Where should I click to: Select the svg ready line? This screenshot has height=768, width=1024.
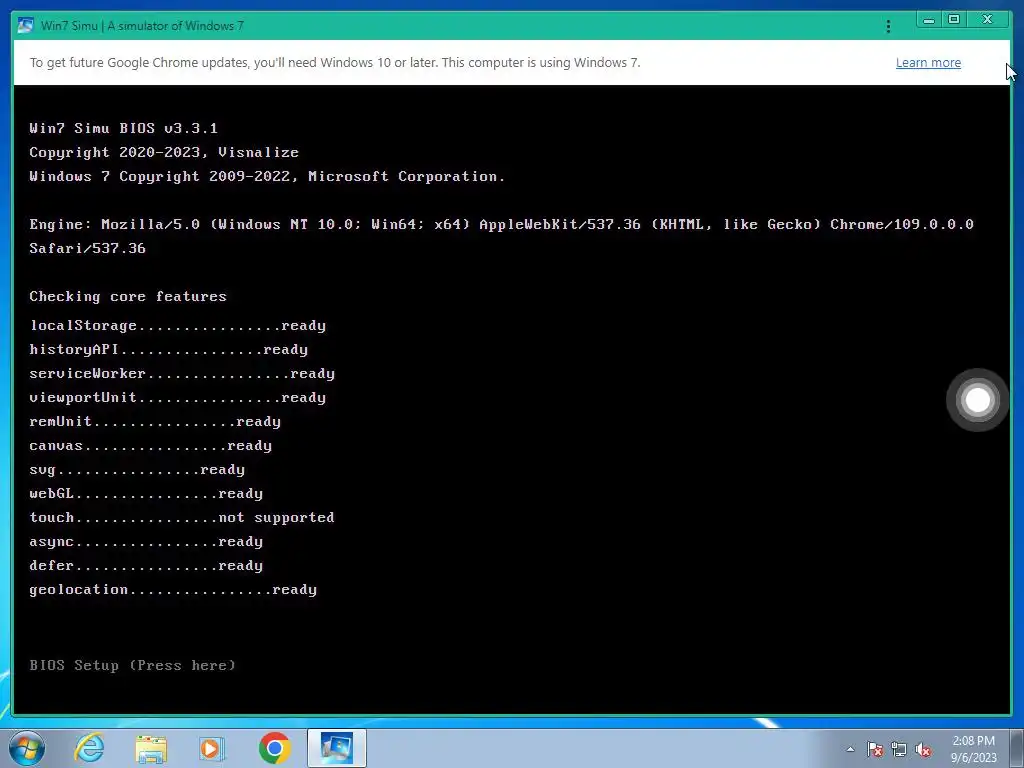pyautogui.click(x=137, y=470)
